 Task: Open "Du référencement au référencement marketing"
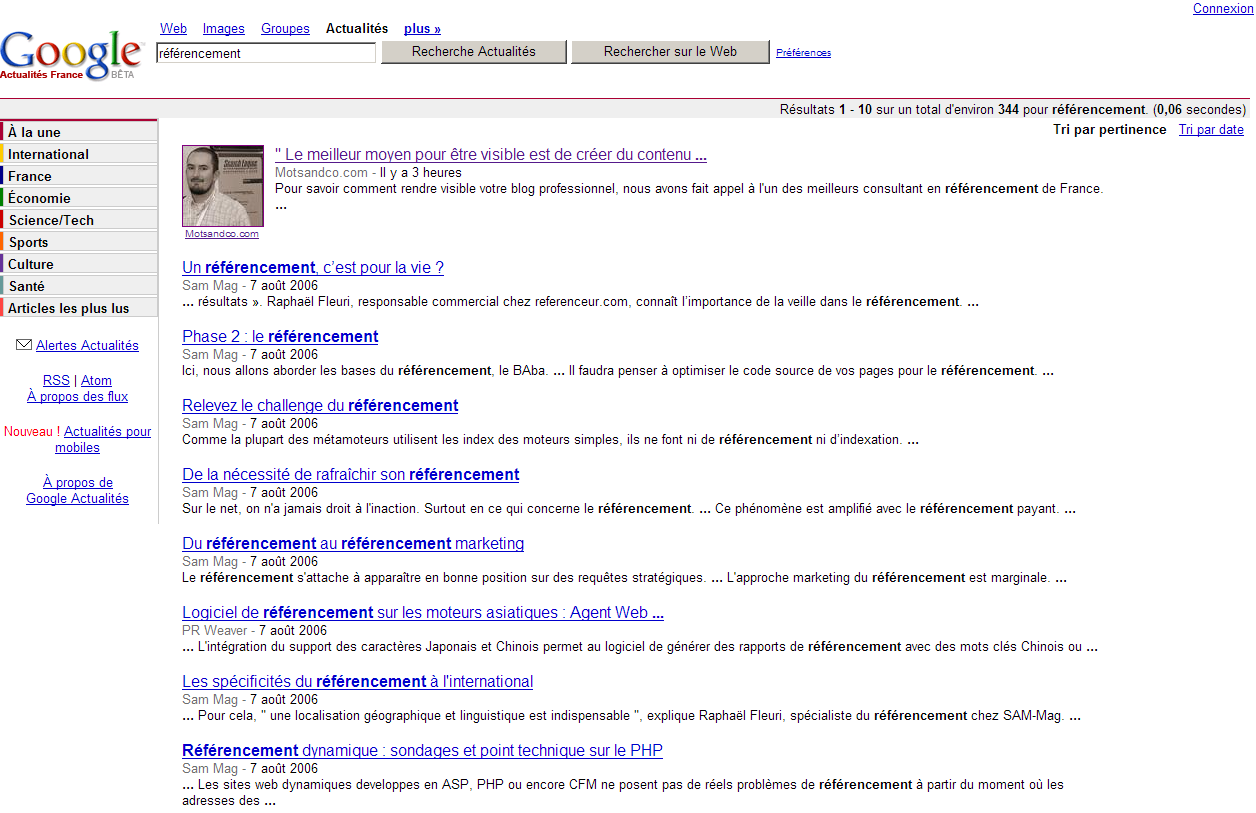[353, 544]
